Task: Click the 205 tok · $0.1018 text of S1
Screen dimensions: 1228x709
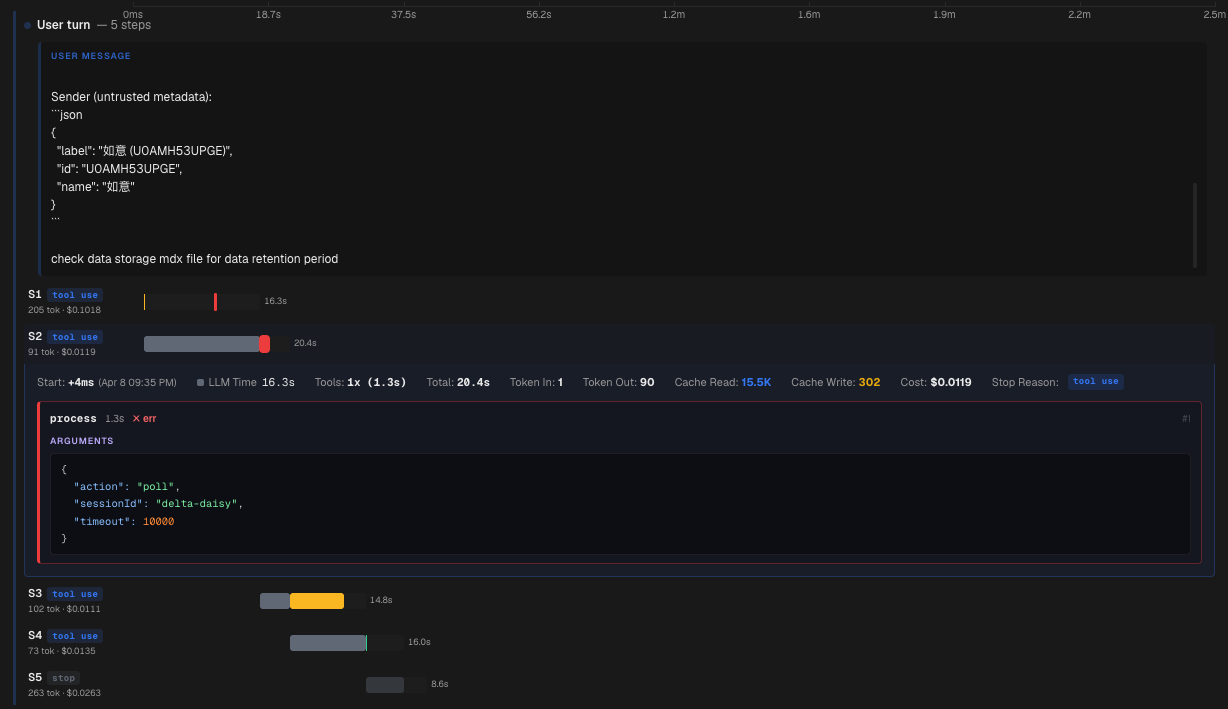Action: [x=64, y=310]
